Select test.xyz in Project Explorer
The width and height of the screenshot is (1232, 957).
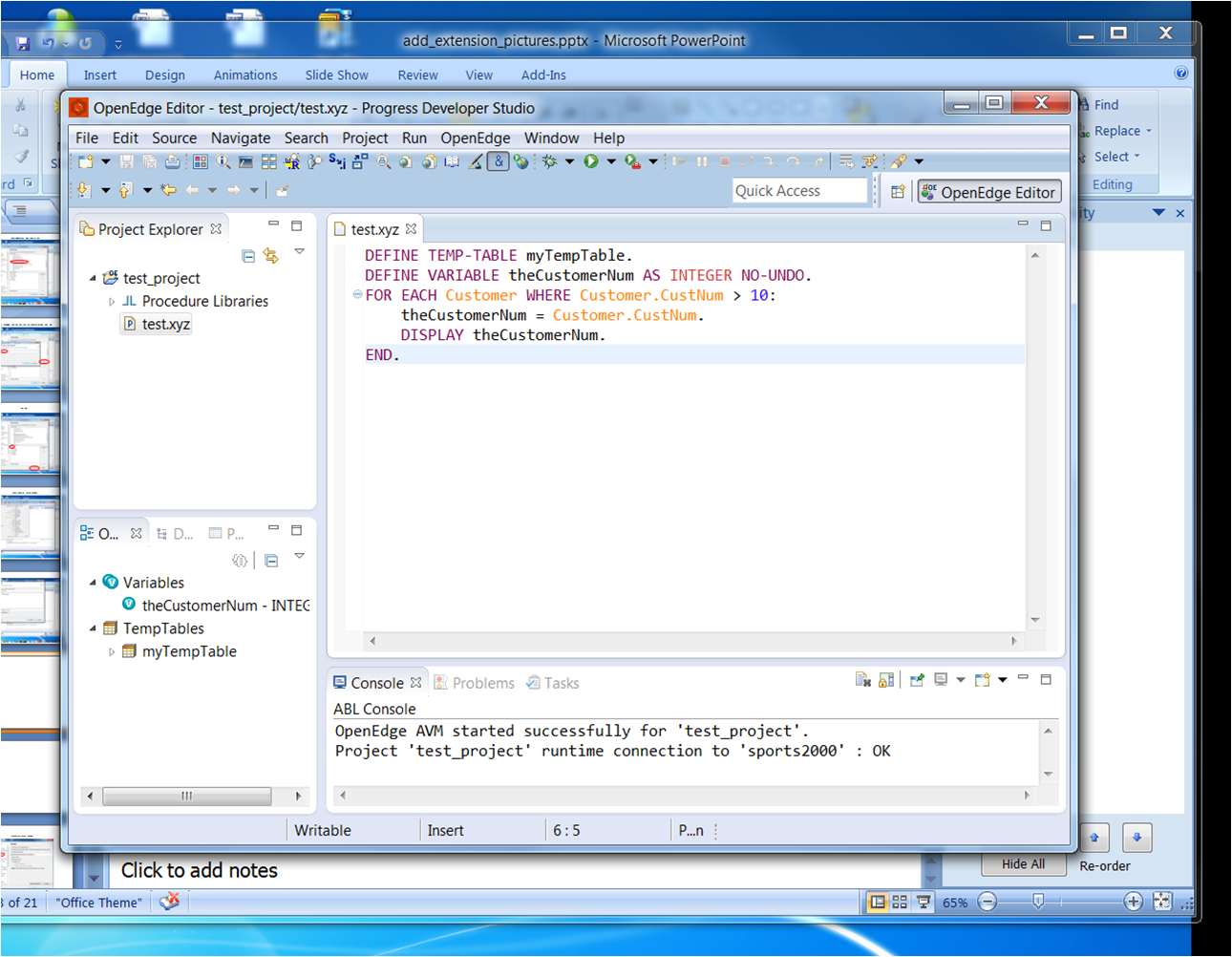(x=157, y=324)
